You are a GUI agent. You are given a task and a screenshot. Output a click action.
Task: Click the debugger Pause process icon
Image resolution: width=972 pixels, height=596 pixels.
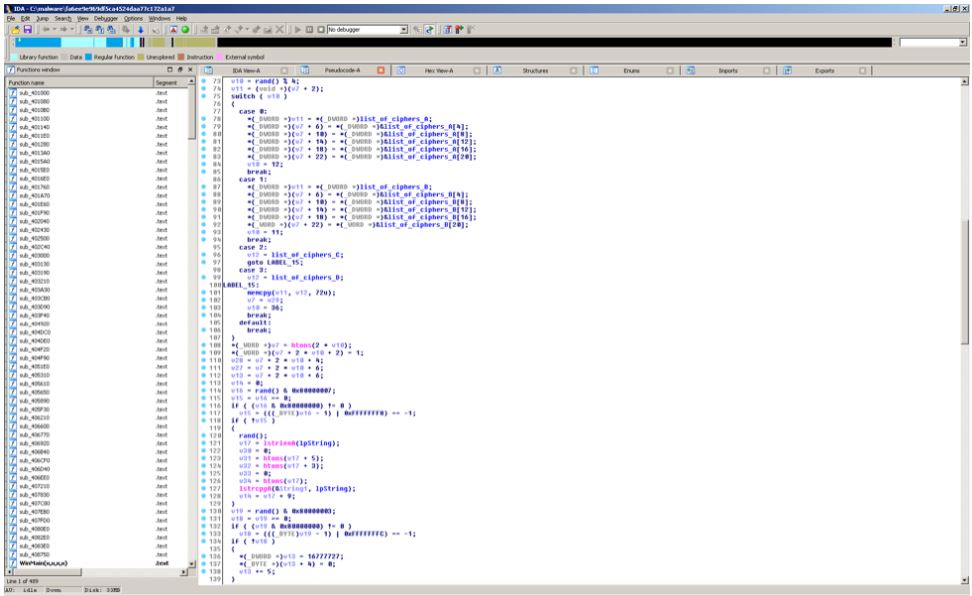[x=309, y=29]
